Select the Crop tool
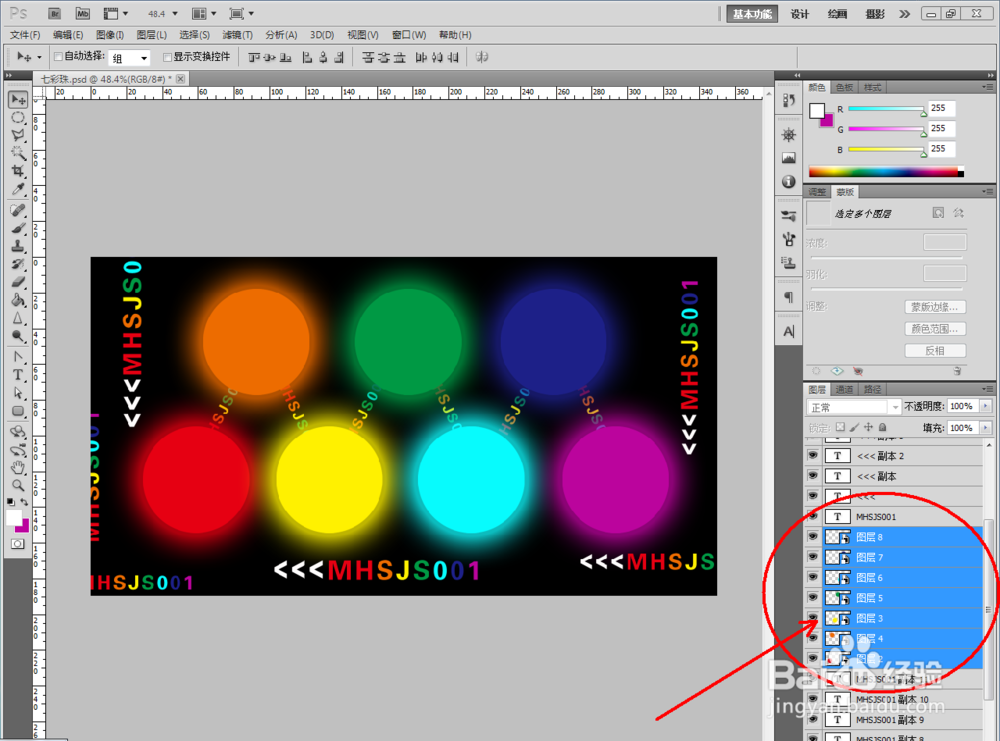The width and height of the screenshot is (1000, 741). (18, 171)
